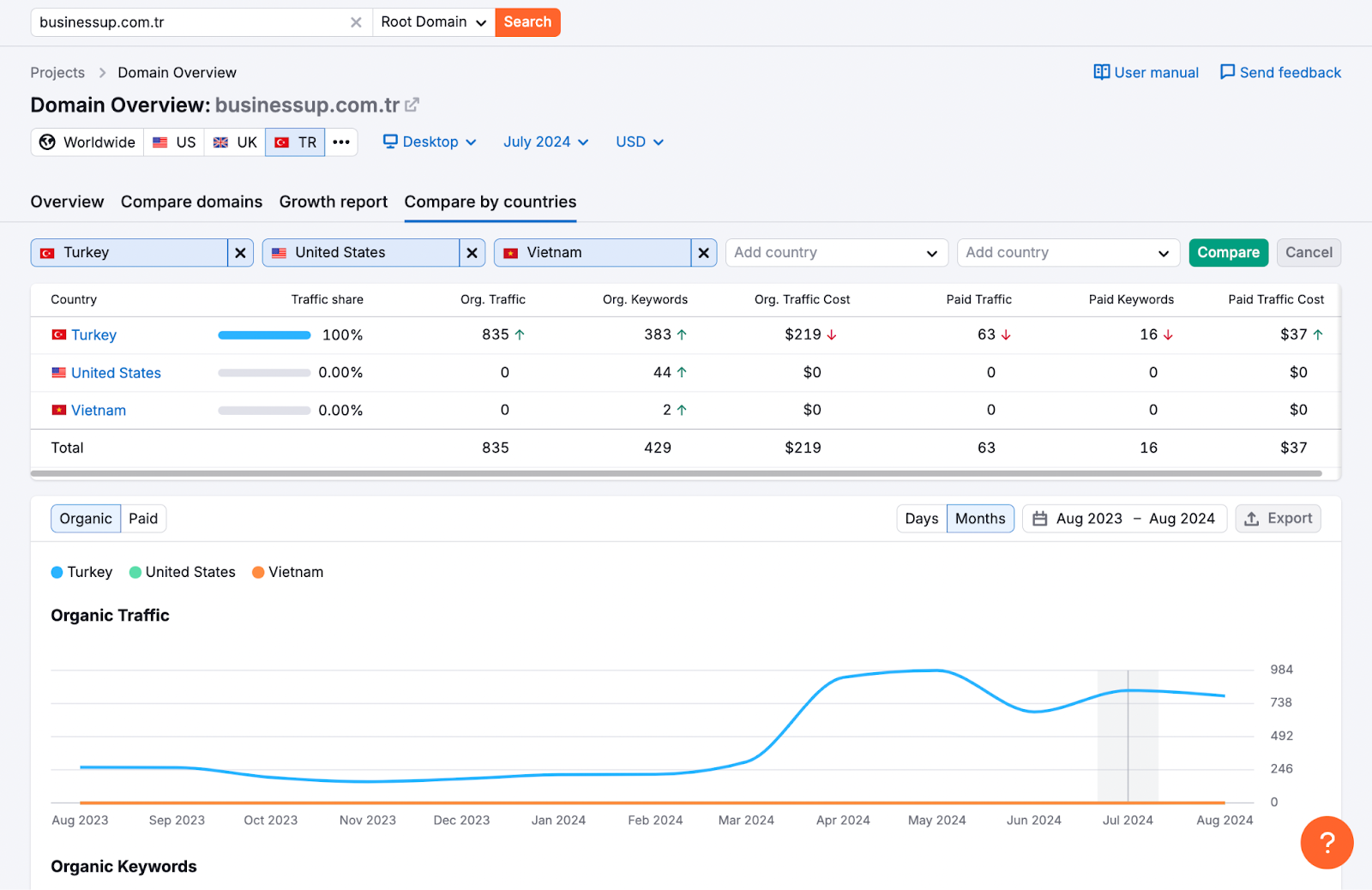Click the Paid Traffic Cost column header
1372x890 pixels.
pyautogui.click(x=1276, y=299)
